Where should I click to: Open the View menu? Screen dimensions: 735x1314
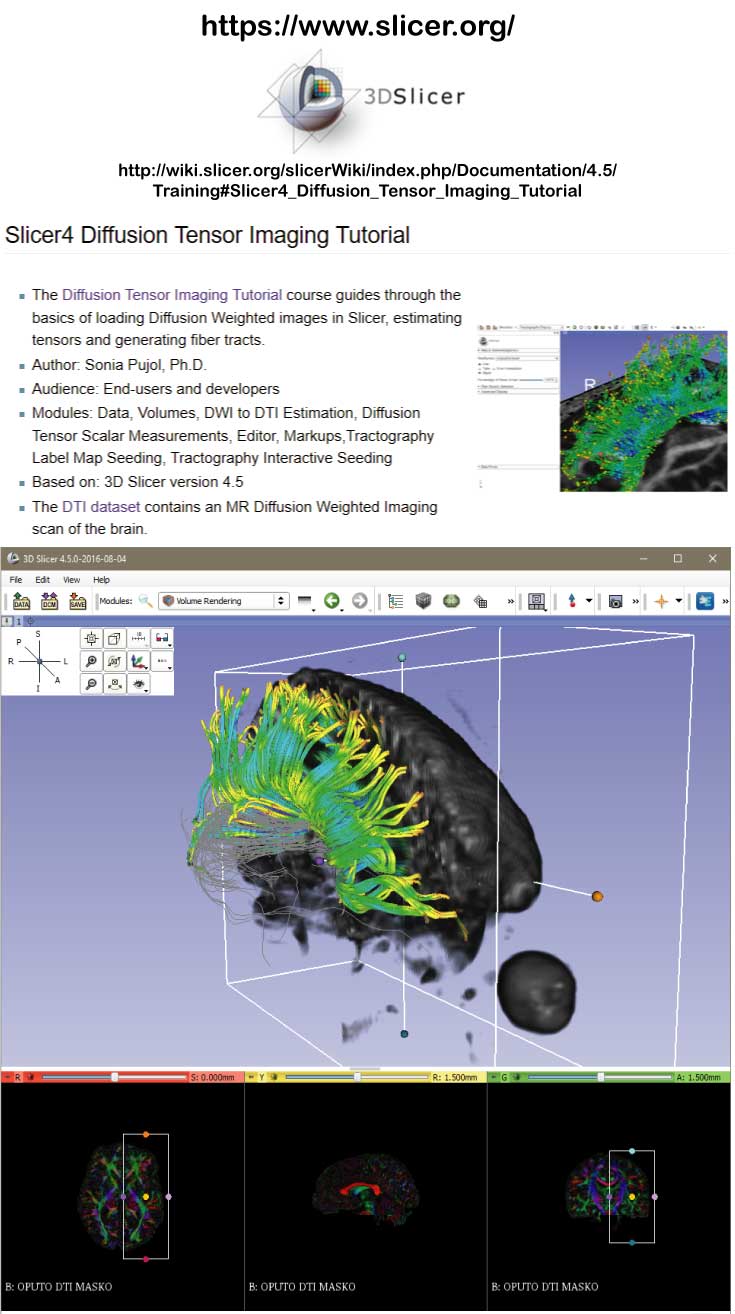point(71,579)
